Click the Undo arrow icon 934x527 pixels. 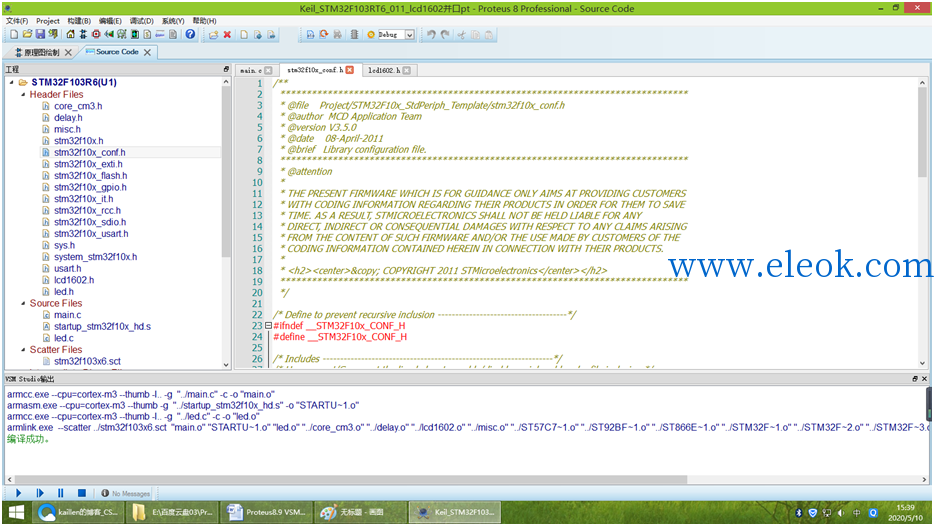pyautogui.click(x=431, y=35)
